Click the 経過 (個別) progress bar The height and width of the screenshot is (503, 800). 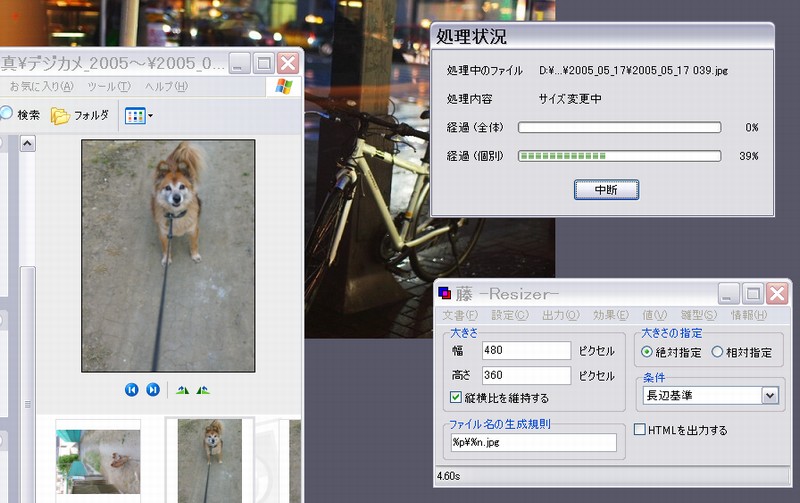[x=619, y=156]
